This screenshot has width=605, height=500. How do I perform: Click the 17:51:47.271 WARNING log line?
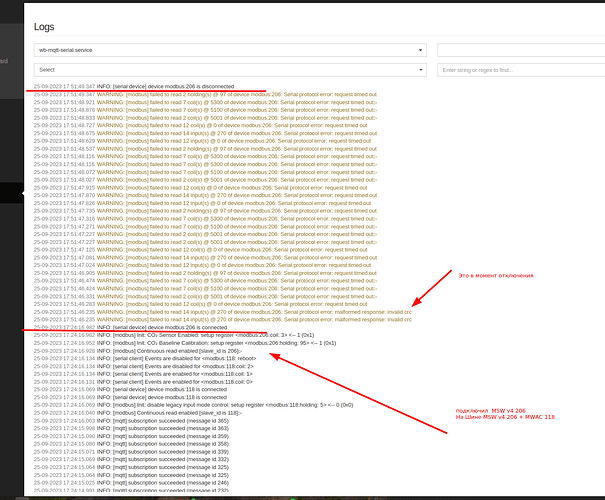tap(205, 226)
